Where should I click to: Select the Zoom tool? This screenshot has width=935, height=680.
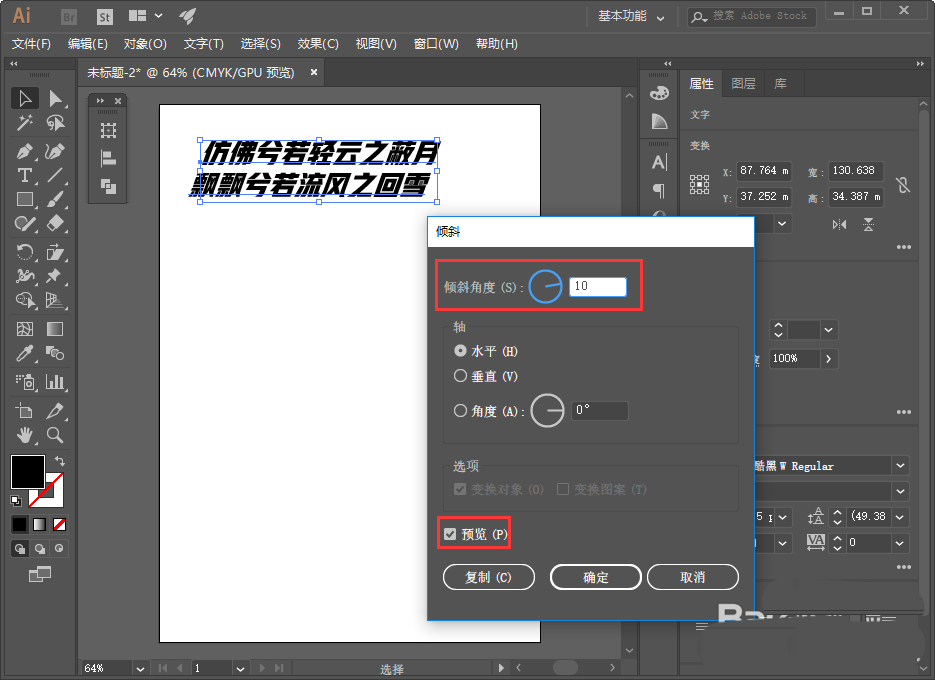55,435
